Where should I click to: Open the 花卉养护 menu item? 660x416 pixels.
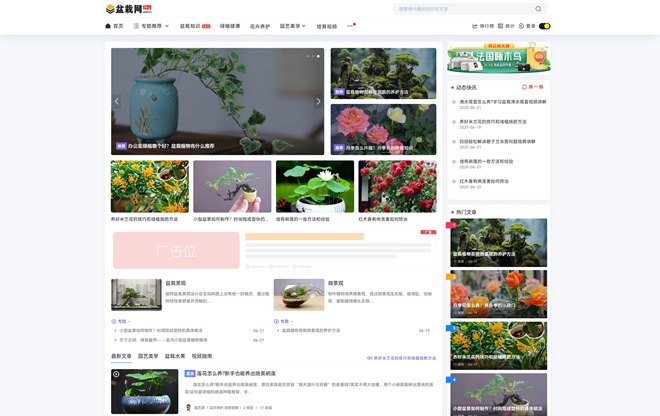tap(260, 26)
